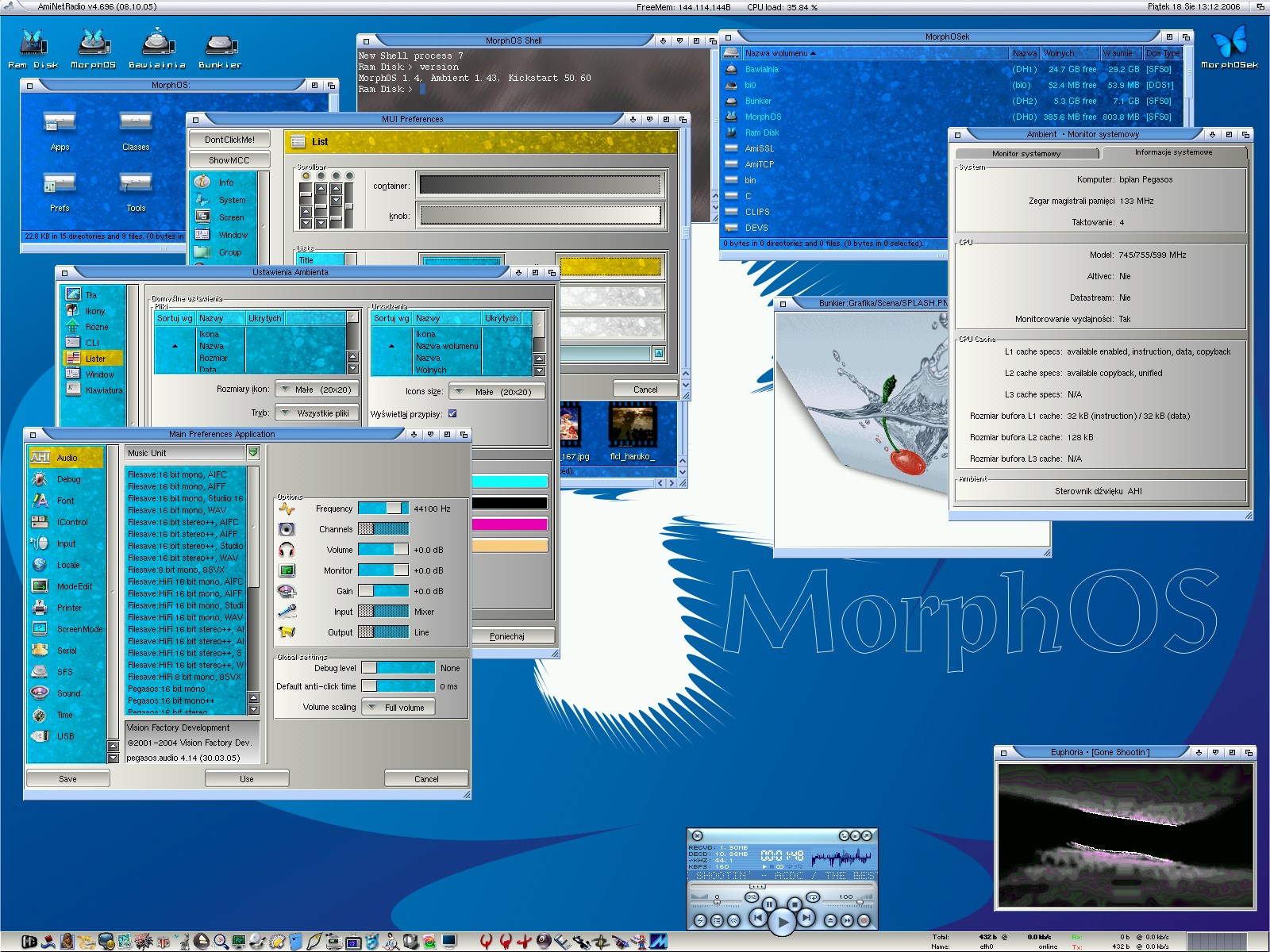This screenshot has height=952, width=1270.
Task: Open the Classes drawer in MorphOS: window
Action: pyautogui.click(x=136, y=130)
